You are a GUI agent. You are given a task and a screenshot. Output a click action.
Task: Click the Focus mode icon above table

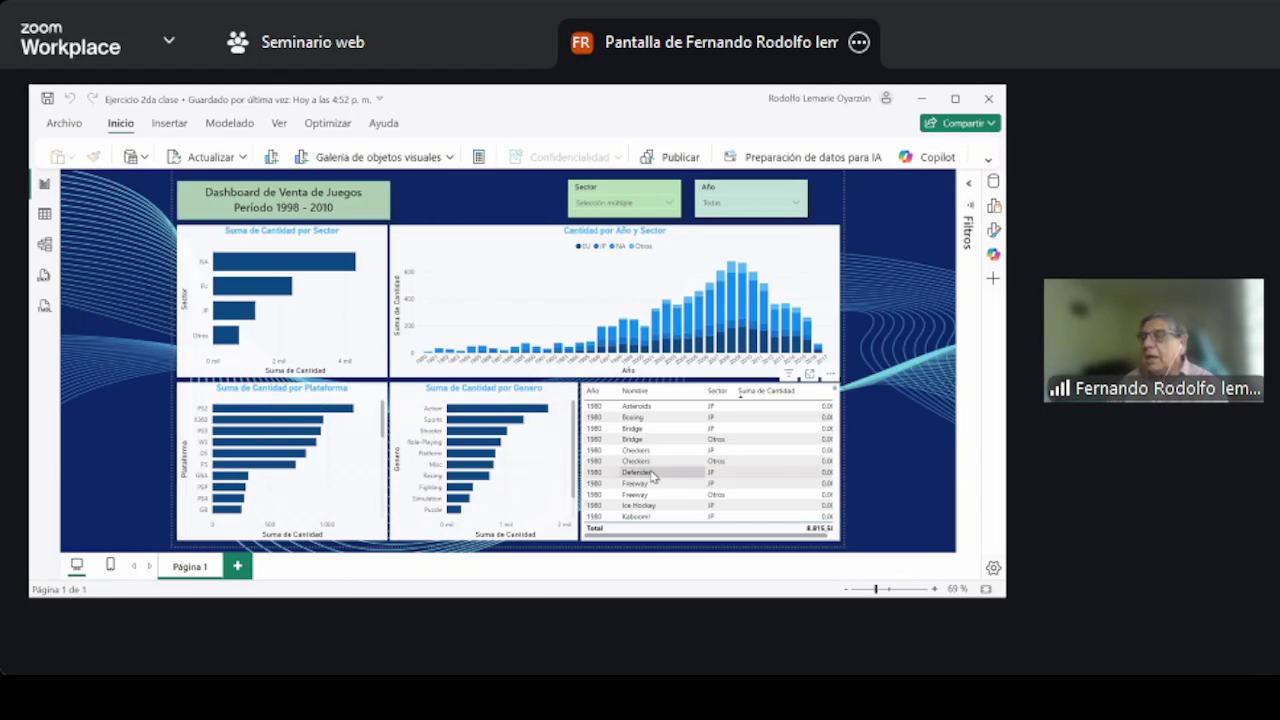(809, 374)
